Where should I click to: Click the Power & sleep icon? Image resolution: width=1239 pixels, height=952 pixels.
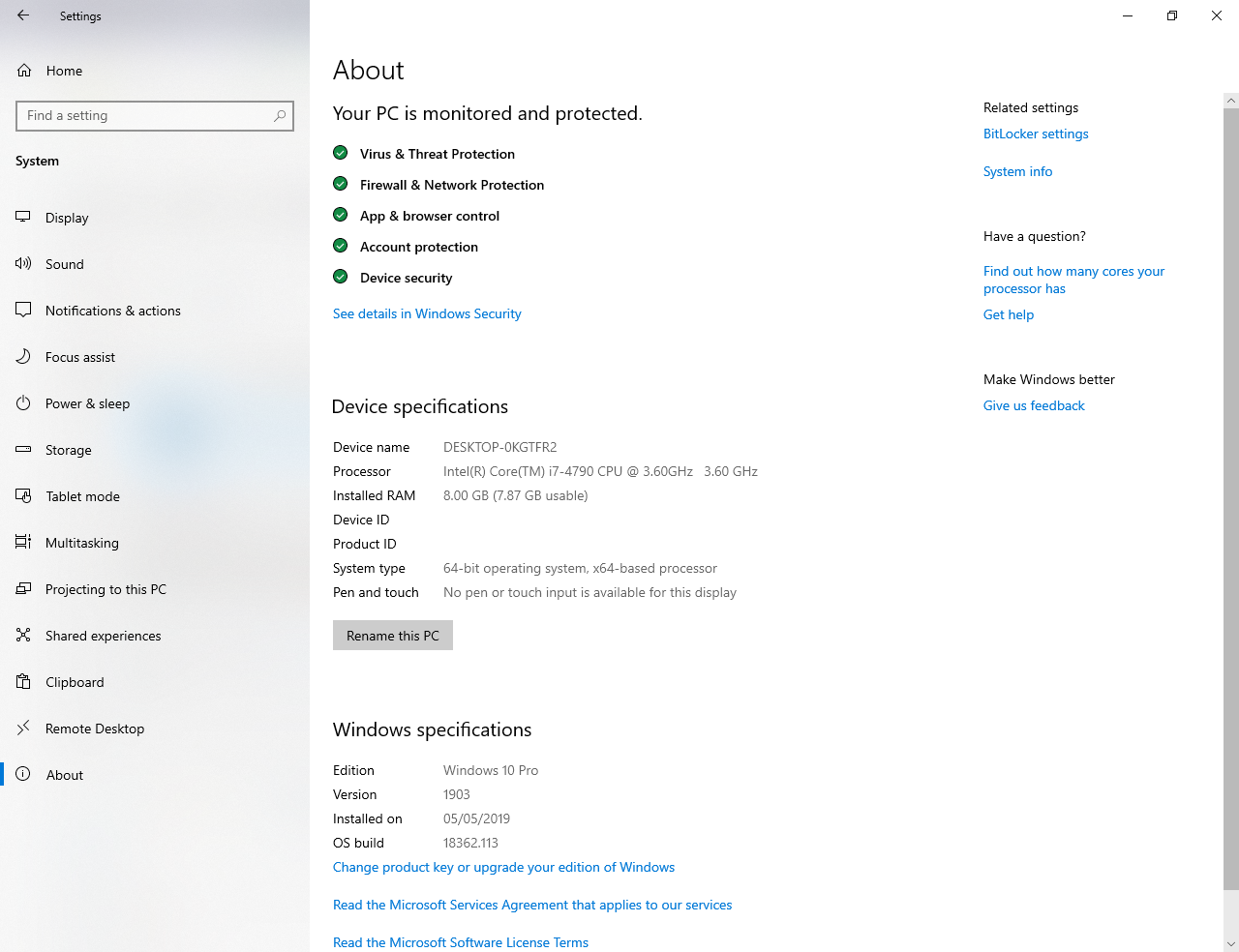tap(23, 403)
